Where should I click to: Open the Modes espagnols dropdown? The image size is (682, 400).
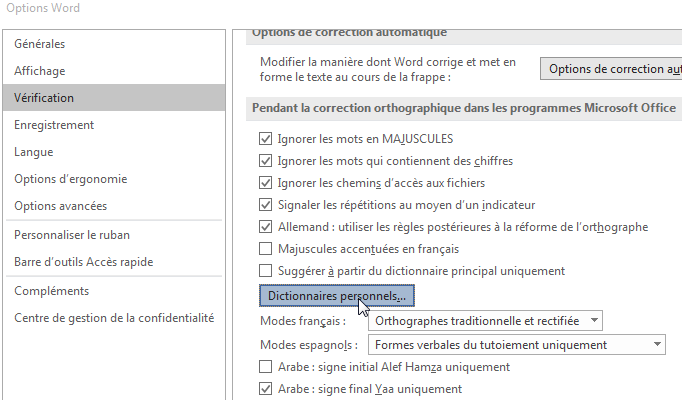click(x=517, y=345)
